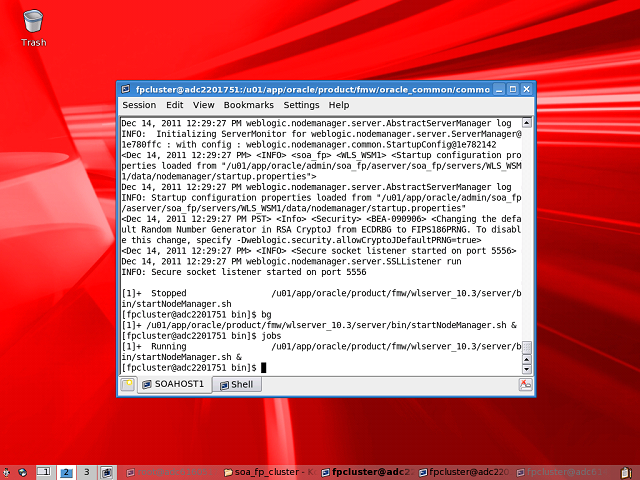Viewport: 640px width, 480px height.
Task: Click the 'bg' command line in terminal
Action: tap(196, 314)
